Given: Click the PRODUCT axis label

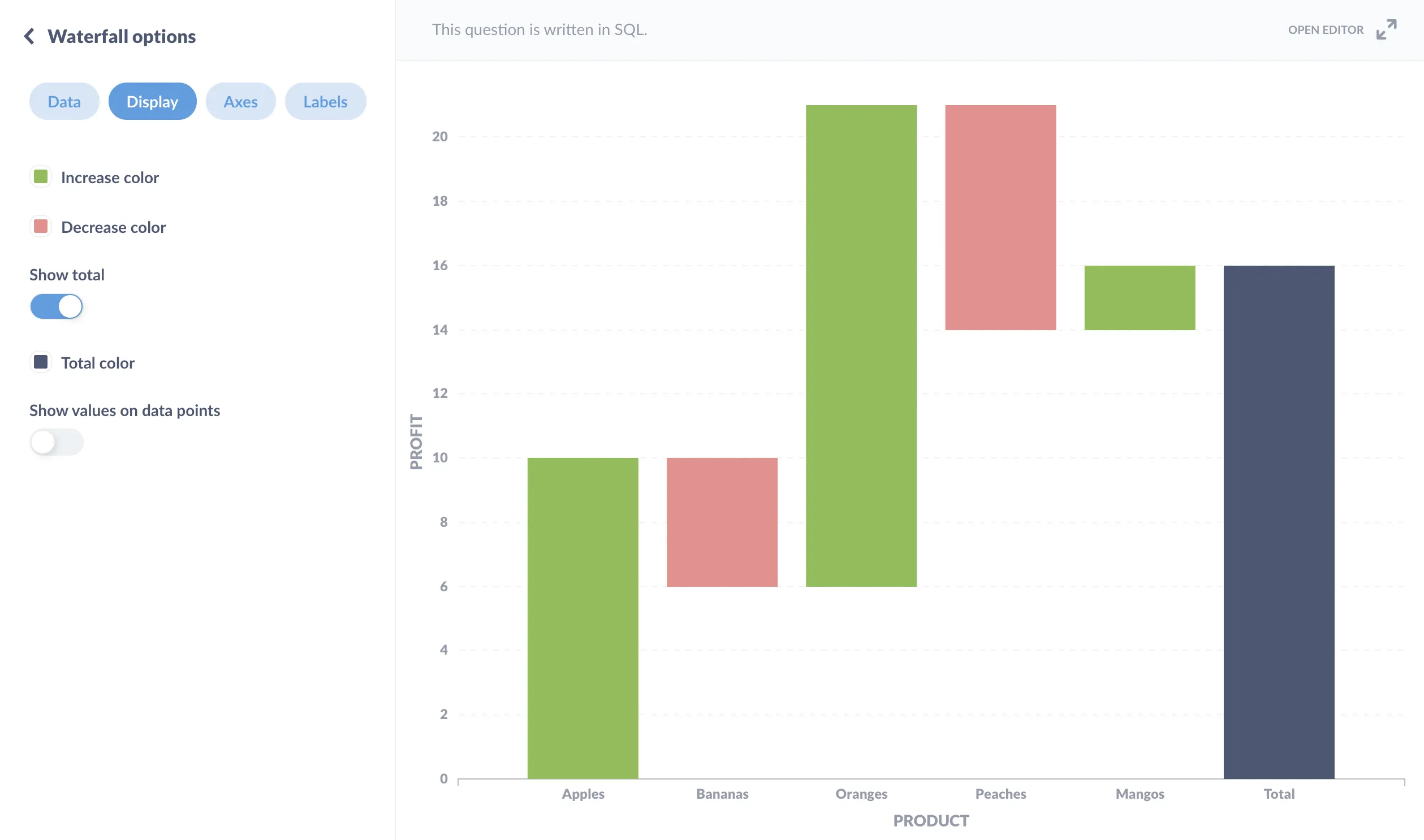Looking at the screenshot, I should (x=931, y=820).
